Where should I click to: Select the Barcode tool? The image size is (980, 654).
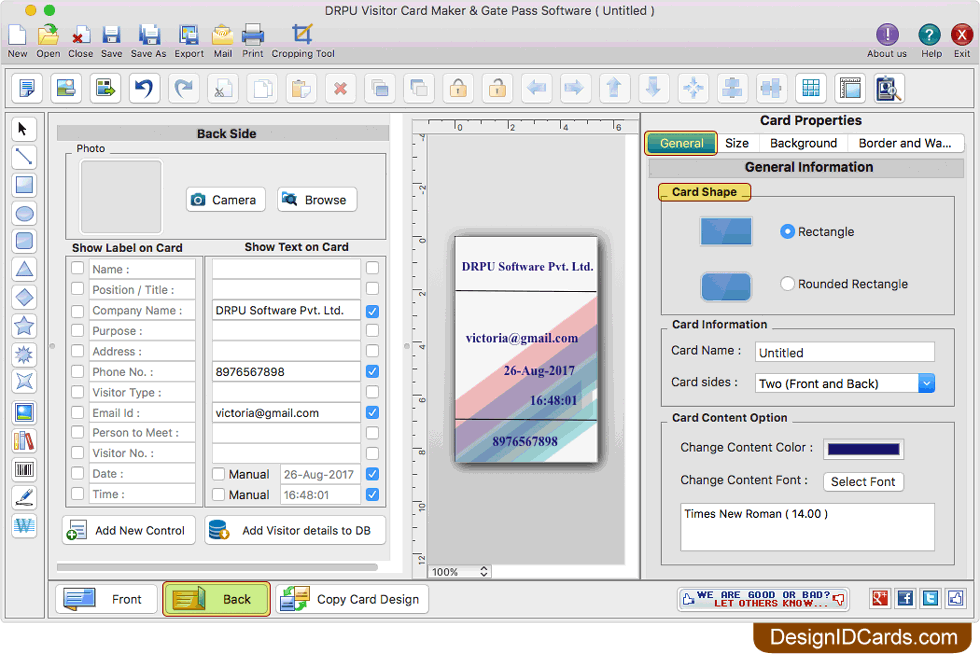tap(24, 470)
